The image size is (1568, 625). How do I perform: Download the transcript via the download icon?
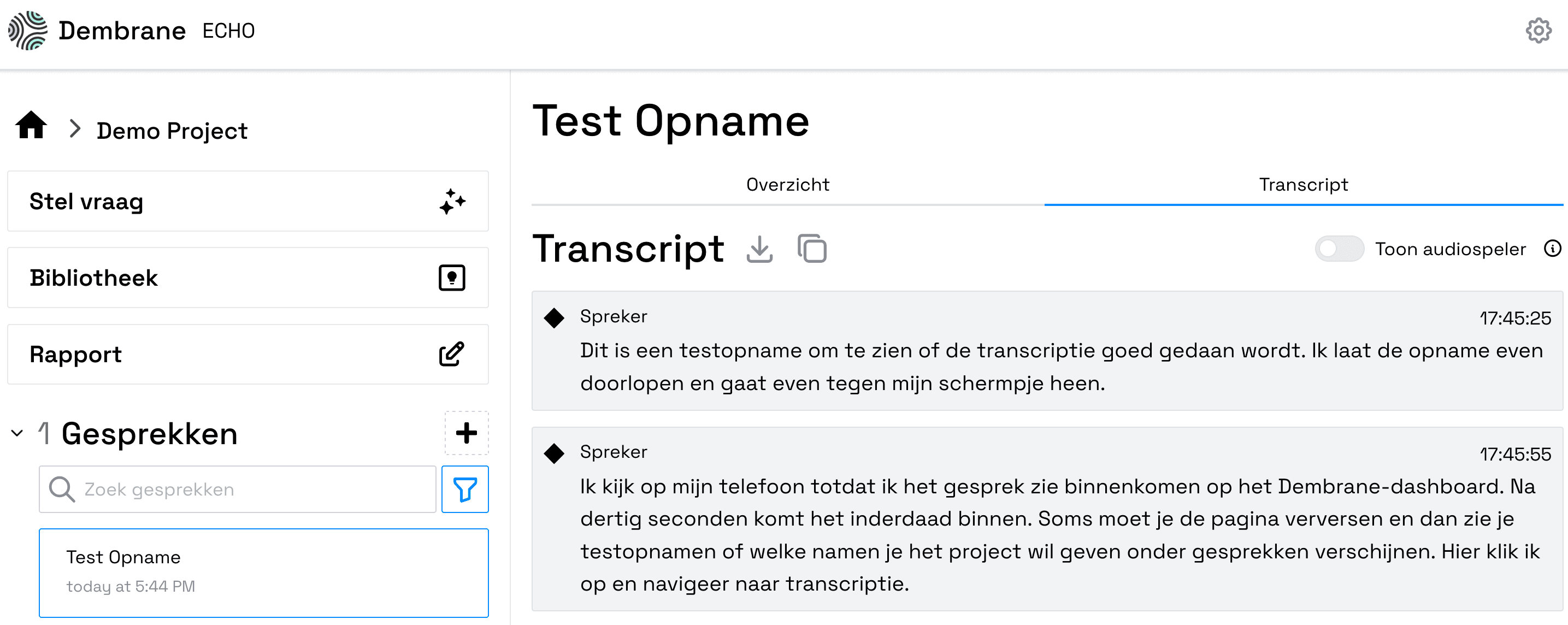click(x=759, y=249)
